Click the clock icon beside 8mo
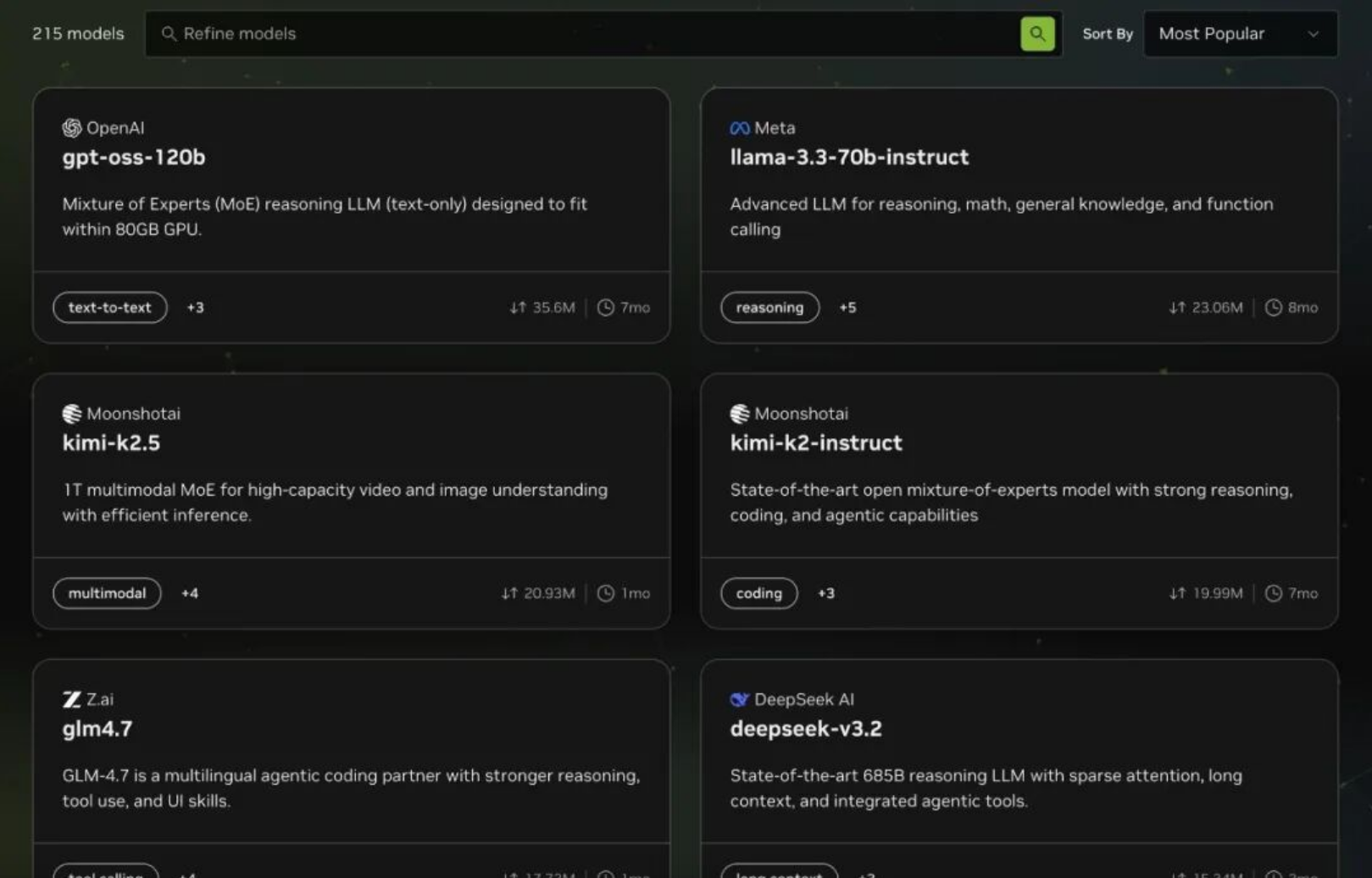This screenshot has height=878, width=1372. pyautogui.click(x=1274, y=308)
